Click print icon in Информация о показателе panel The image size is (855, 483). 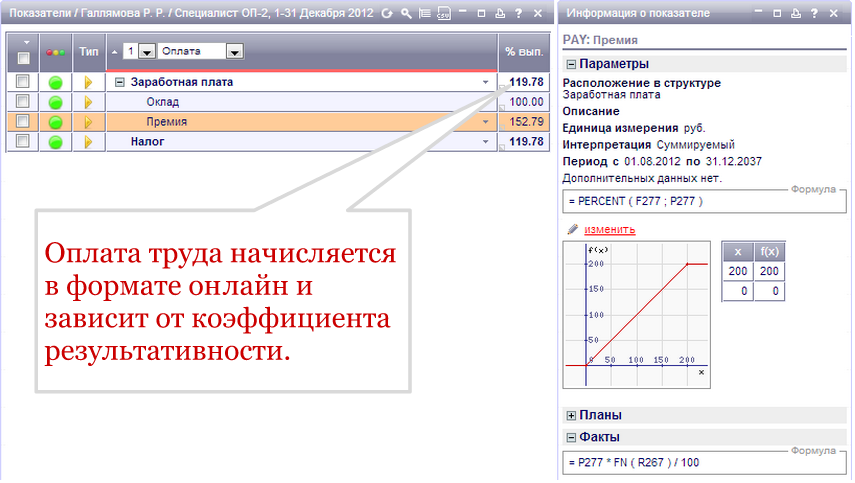click(x=796, y=13)
